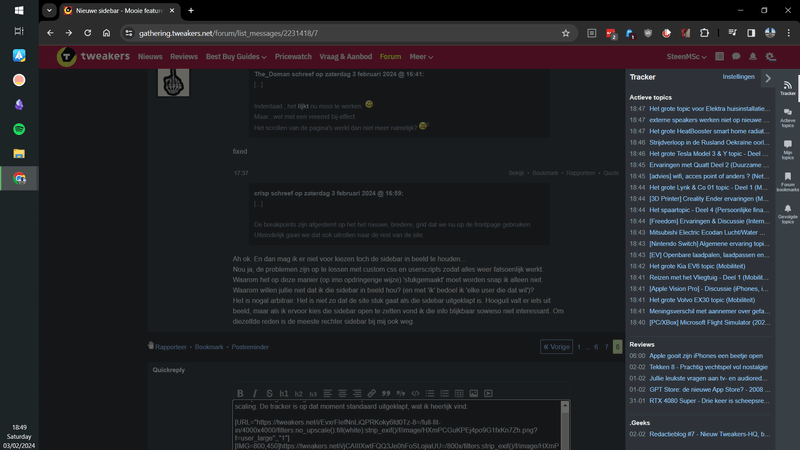
Task: Open the Tekken 8 review link
Action: [x=708, y=367]
